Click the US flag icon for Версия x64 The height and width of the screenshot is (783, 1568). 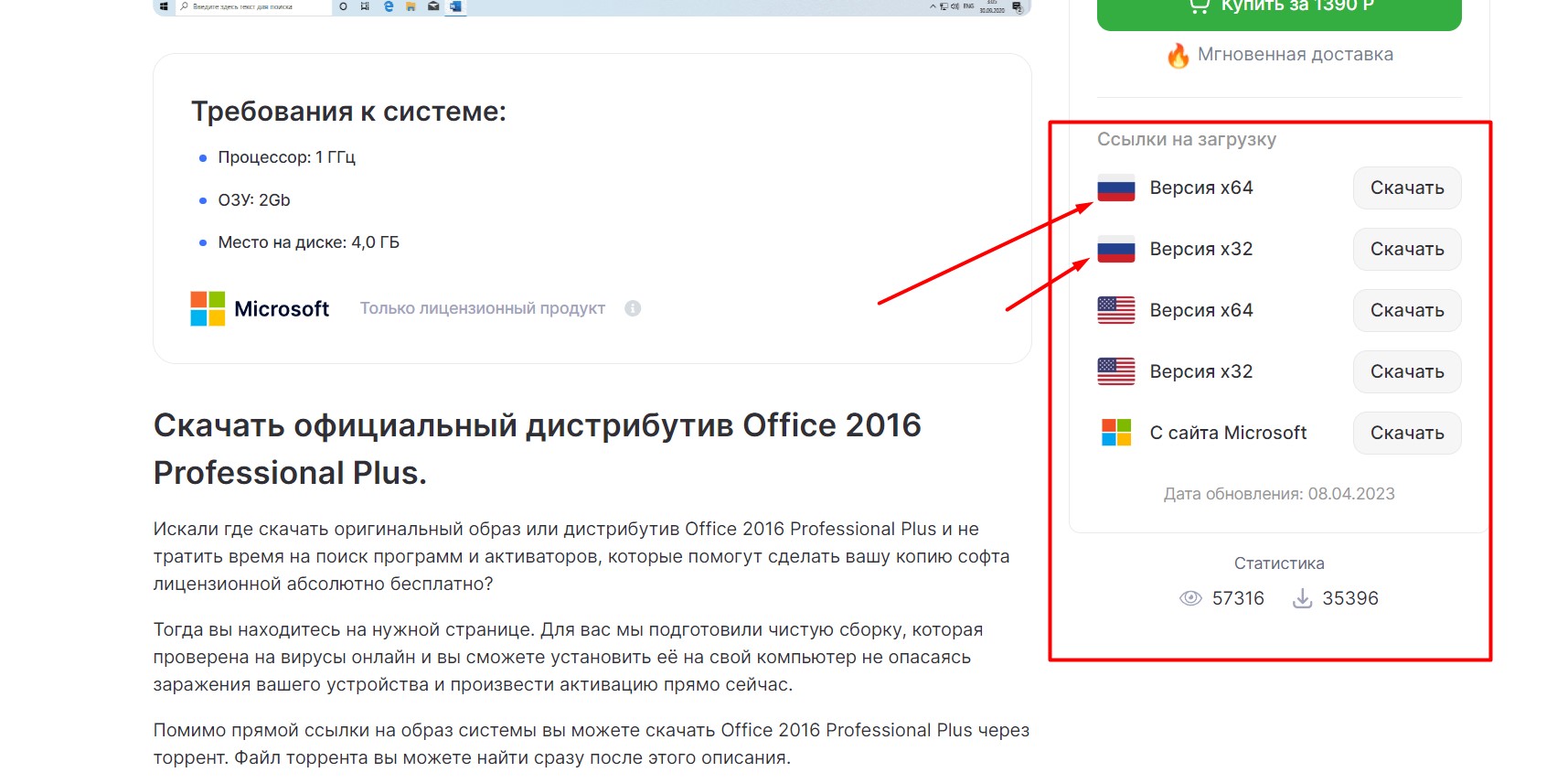pos(1115,311)
